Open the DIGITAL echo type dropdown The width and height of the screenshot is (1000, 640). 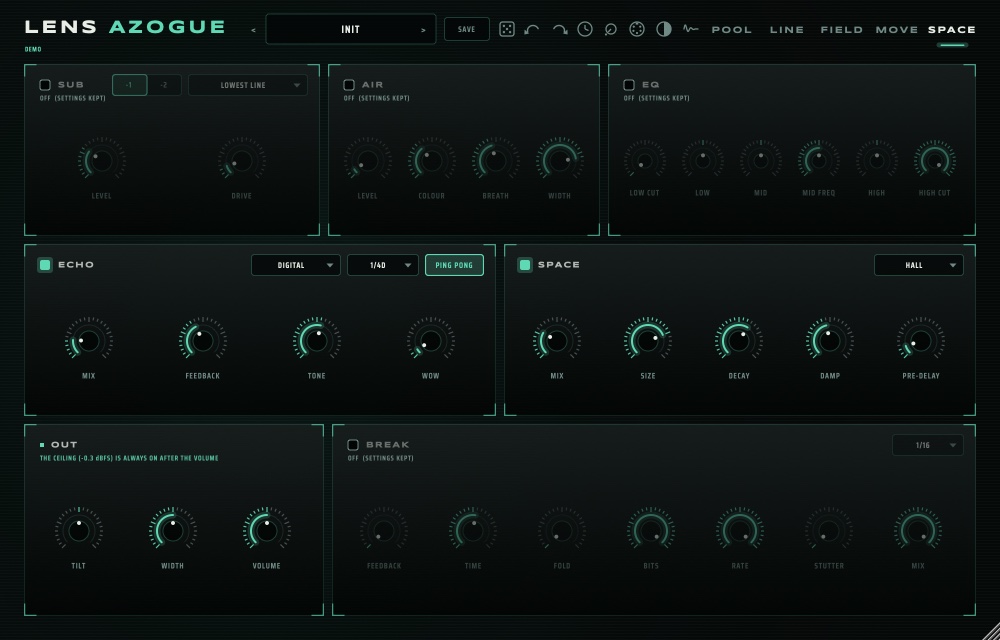pos(296,265)
